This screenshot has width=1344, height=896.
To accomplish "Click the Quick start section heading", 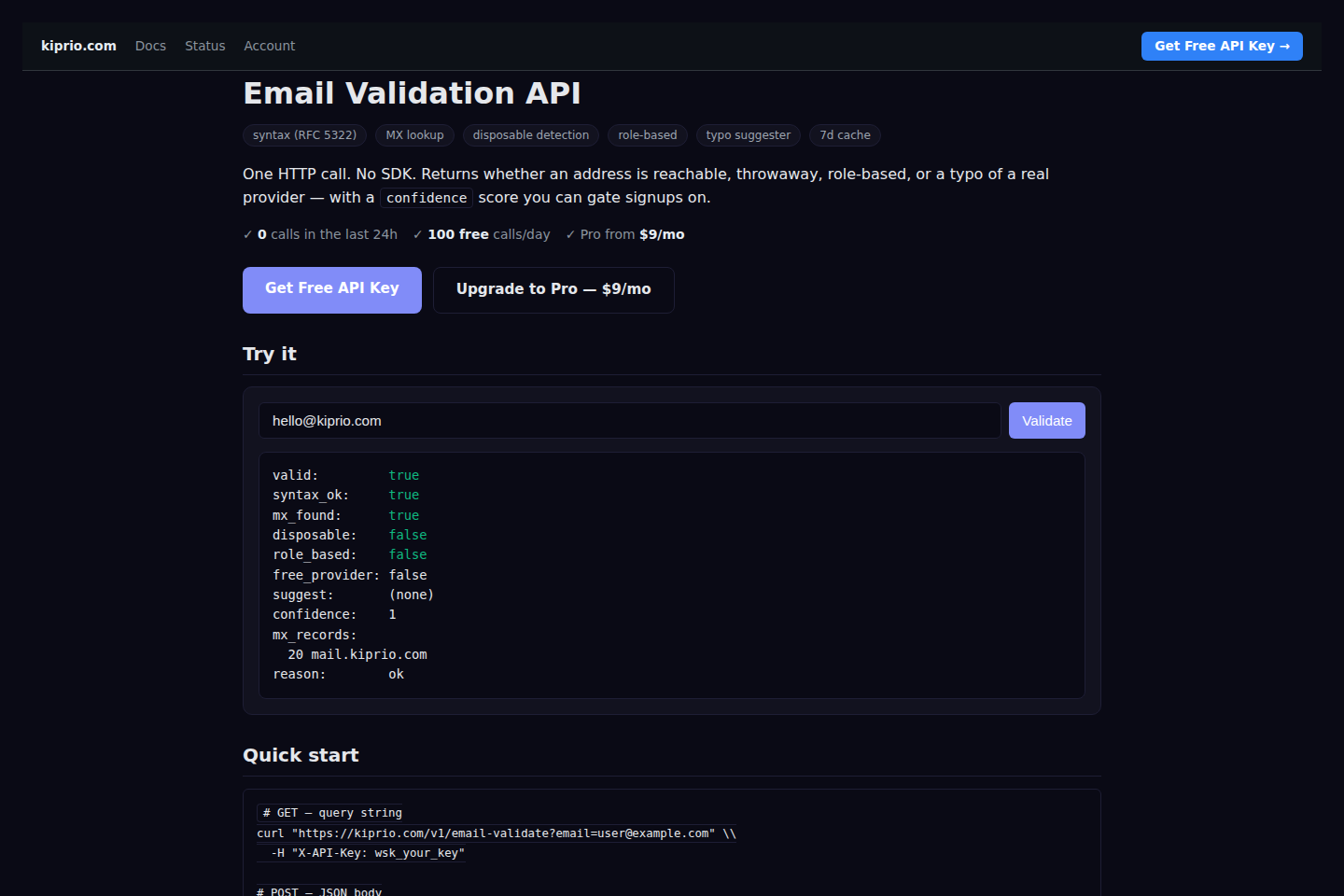I will pos(301,755).
